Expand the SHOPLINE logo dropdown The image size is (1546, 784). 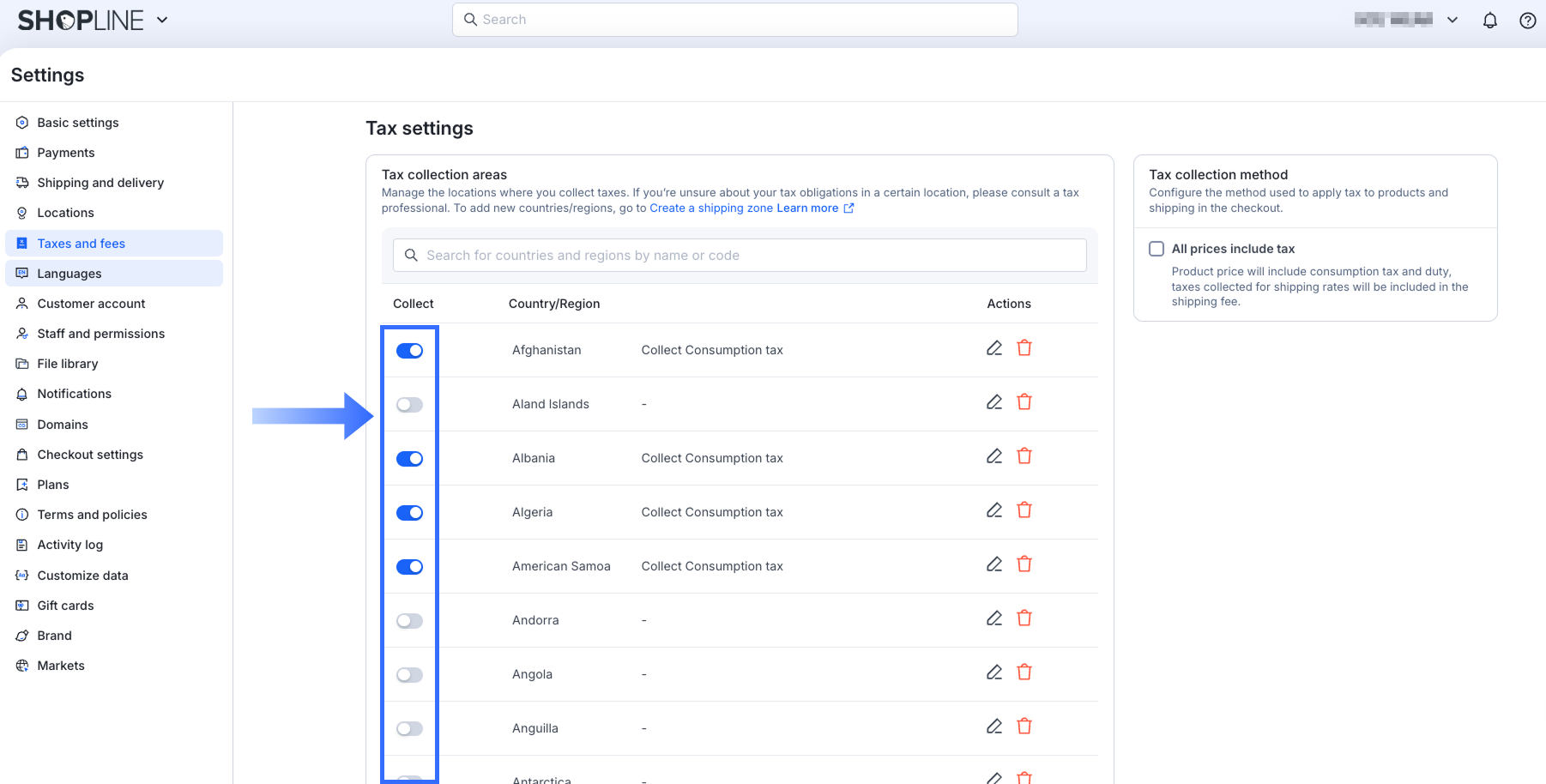162,20
